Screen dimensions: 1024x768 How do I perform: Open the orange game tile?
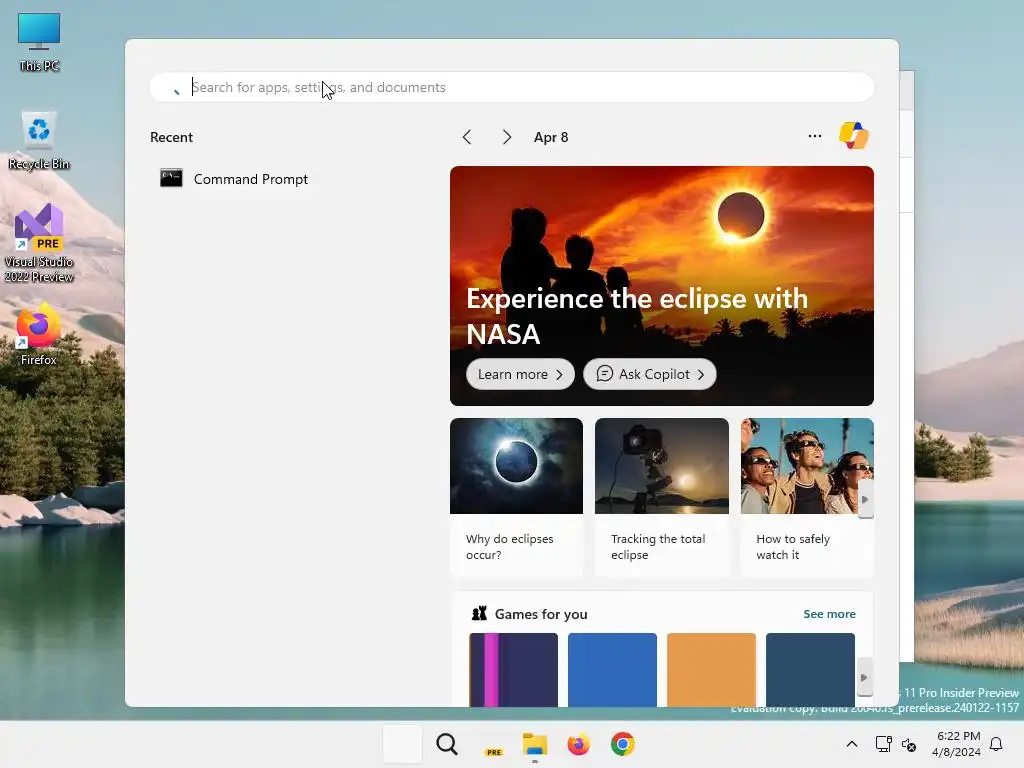tap(711, 669)
